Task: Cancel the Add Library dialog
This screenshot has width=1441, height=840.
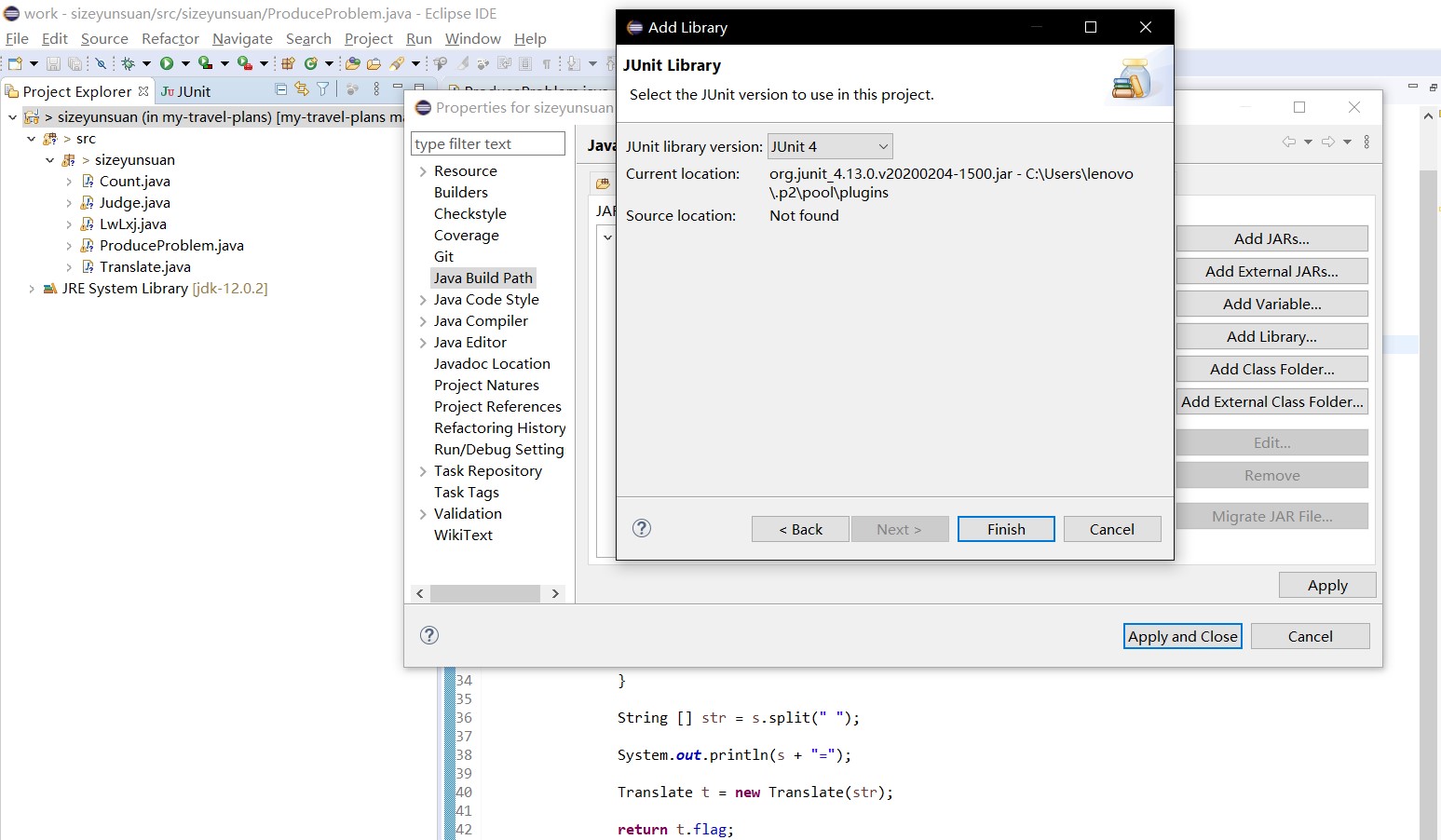Action: 1112,529
